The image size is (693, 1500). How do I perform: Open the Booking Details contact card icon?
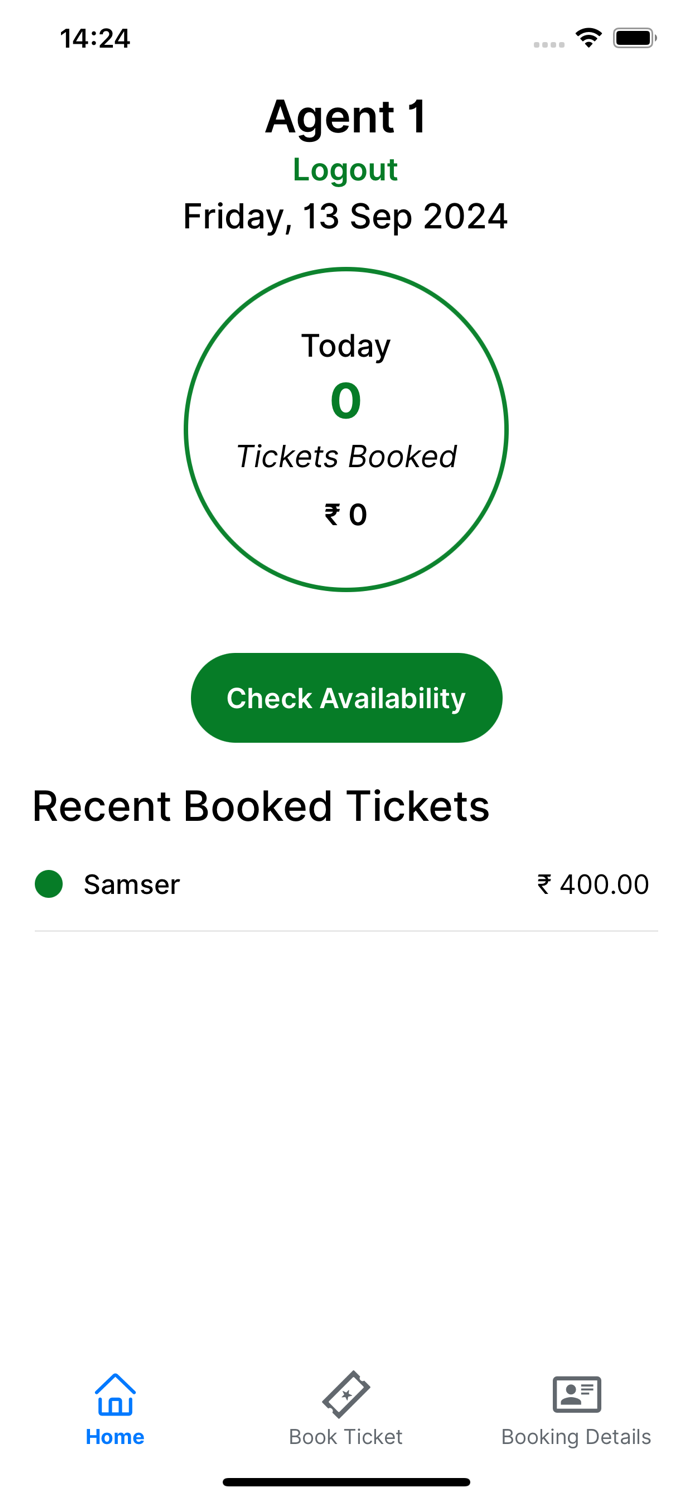(x=576, y=1391)
